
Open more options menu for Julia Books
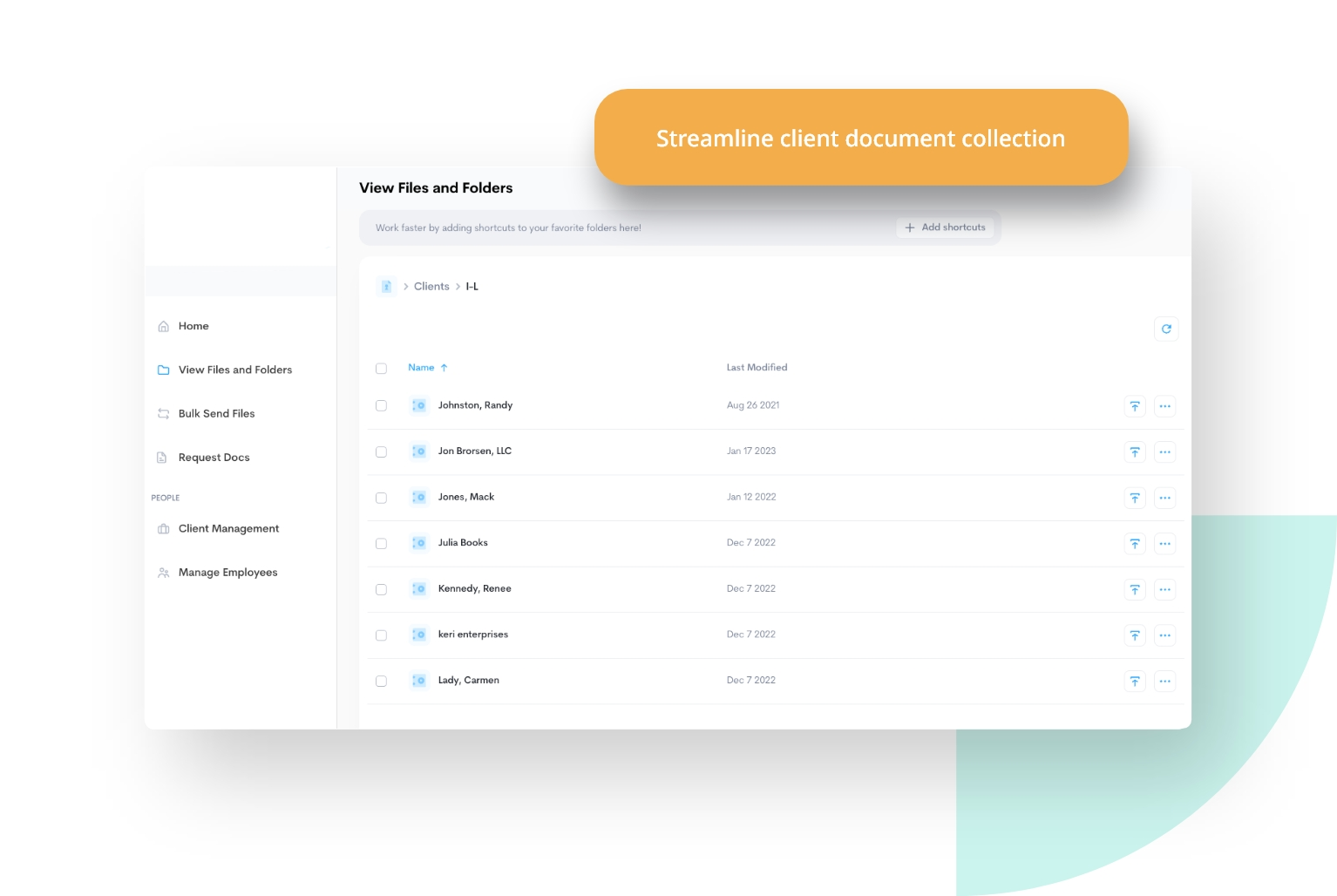1164,543
